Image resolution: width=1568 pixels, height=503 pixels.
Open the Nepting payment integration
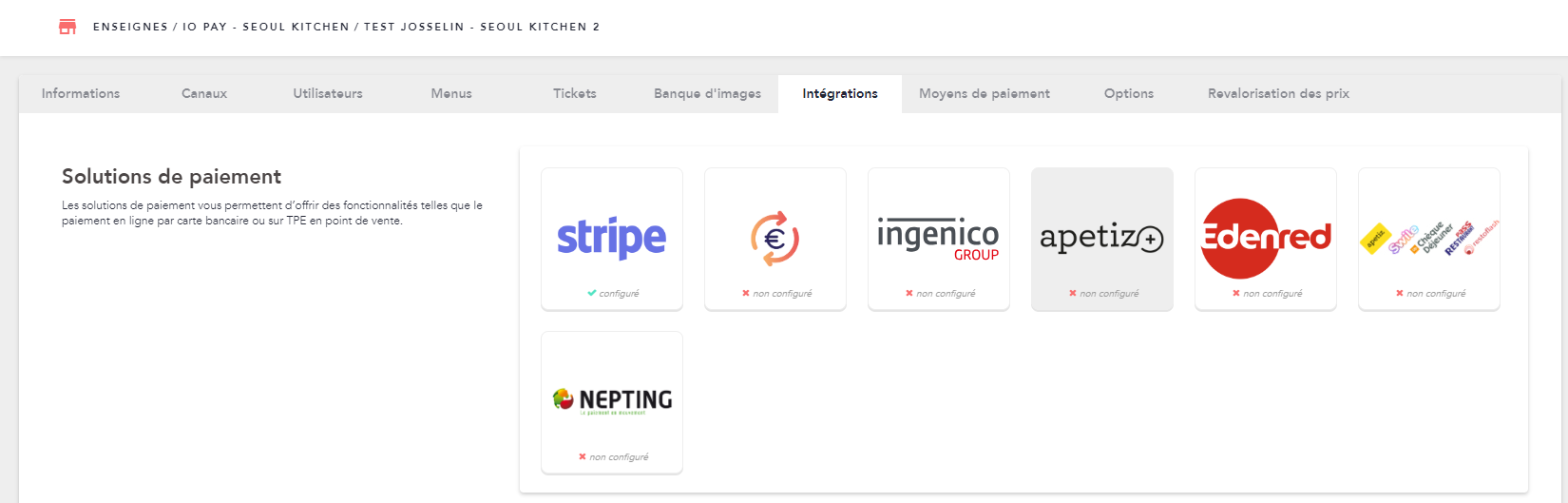612,402
